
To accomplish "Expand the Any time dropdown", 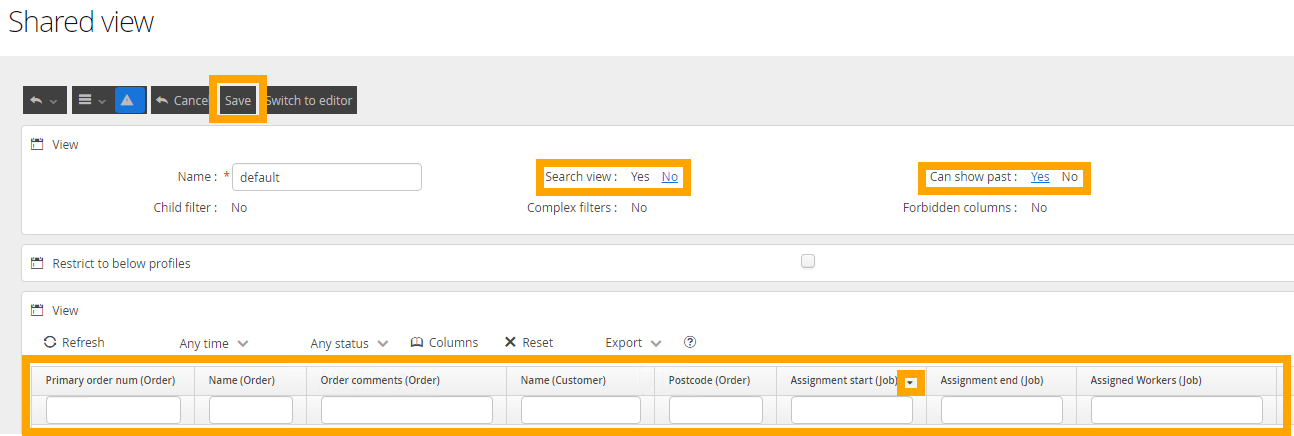I will tap(214, 343).
